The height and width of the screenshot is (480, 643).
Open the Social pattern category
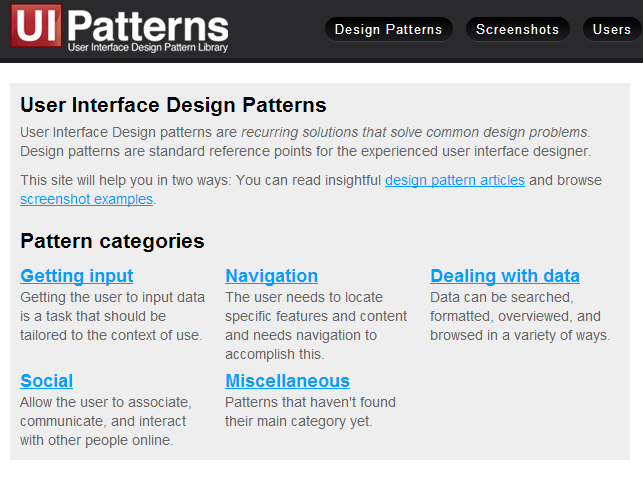tap(47, 381)
